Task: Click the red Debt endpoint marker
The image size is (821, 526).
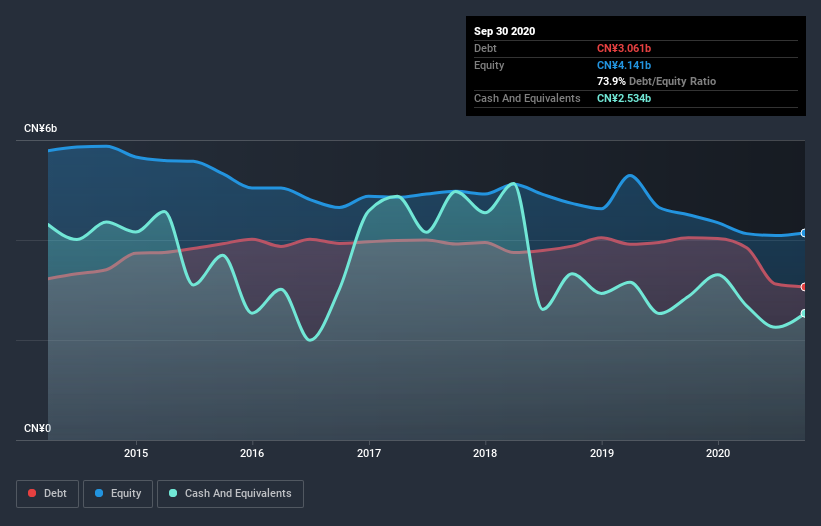Action: (x=804, y=287)
